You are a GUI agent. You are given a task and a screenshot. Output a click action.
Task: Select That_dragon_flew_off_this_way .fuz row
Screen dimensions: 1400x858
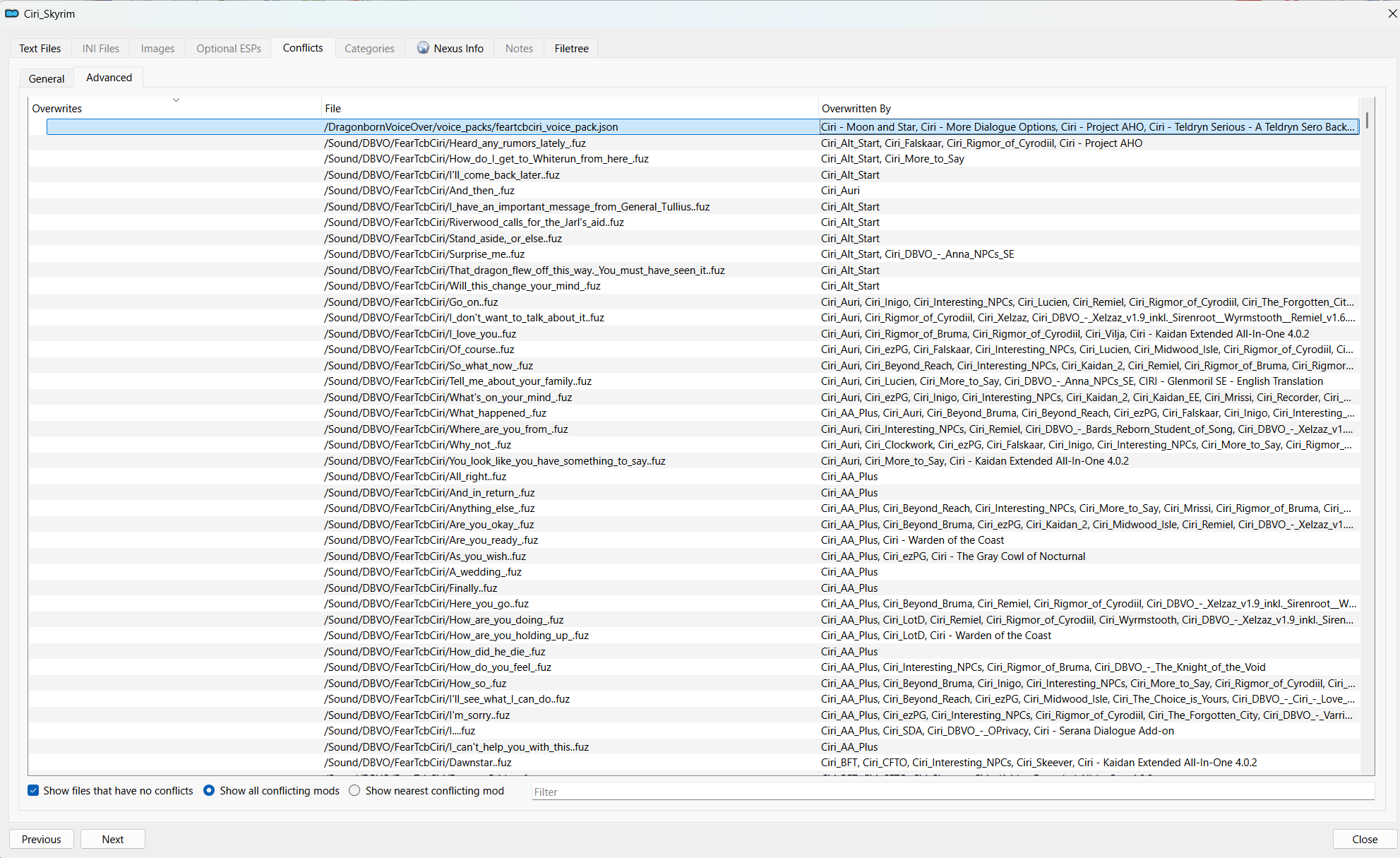coord(694,270)
